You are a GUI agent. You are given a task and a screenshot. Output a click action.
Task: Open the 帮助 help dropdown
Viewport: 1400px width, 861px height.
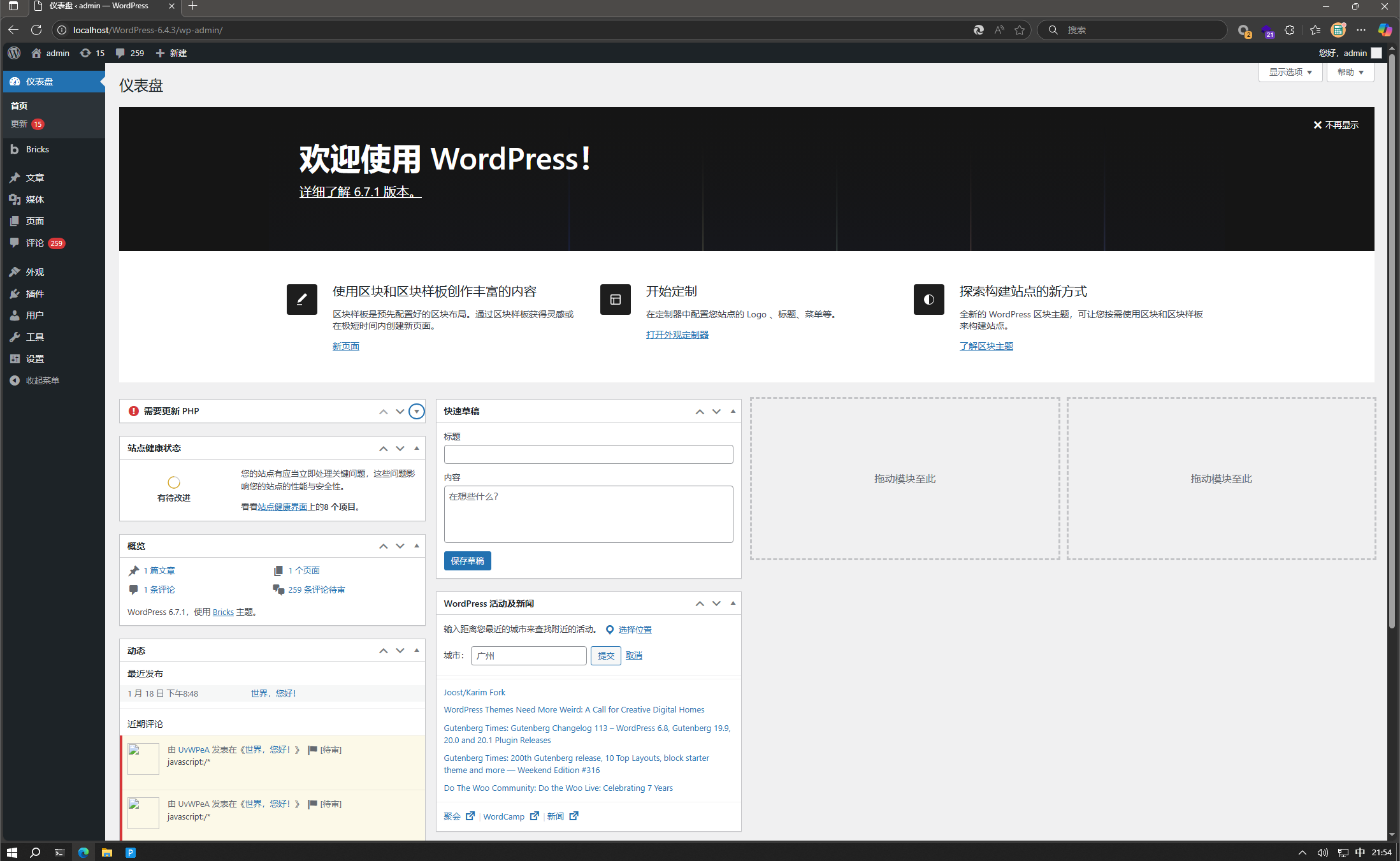1350,73
